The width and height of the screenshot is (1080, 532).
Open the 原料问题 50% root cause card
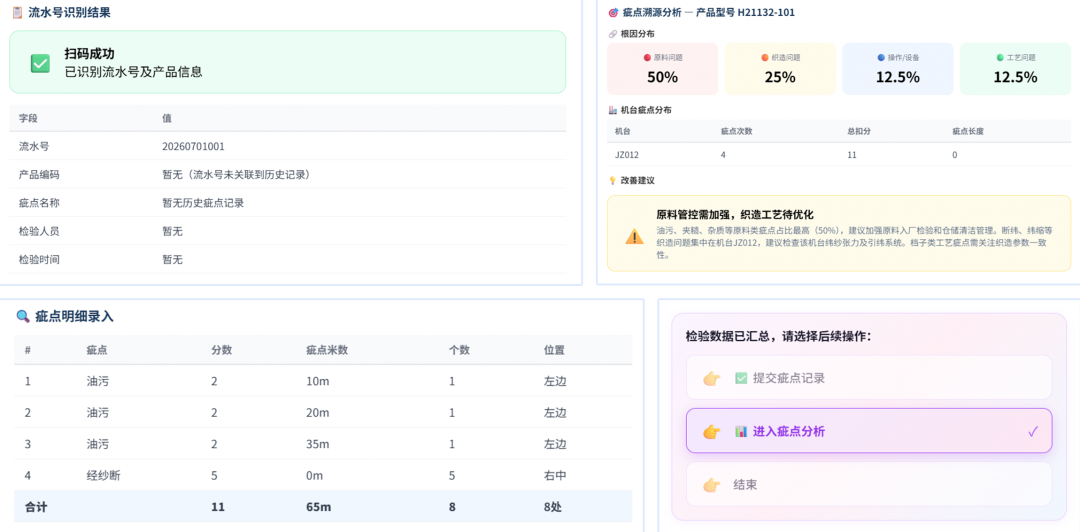663,69
